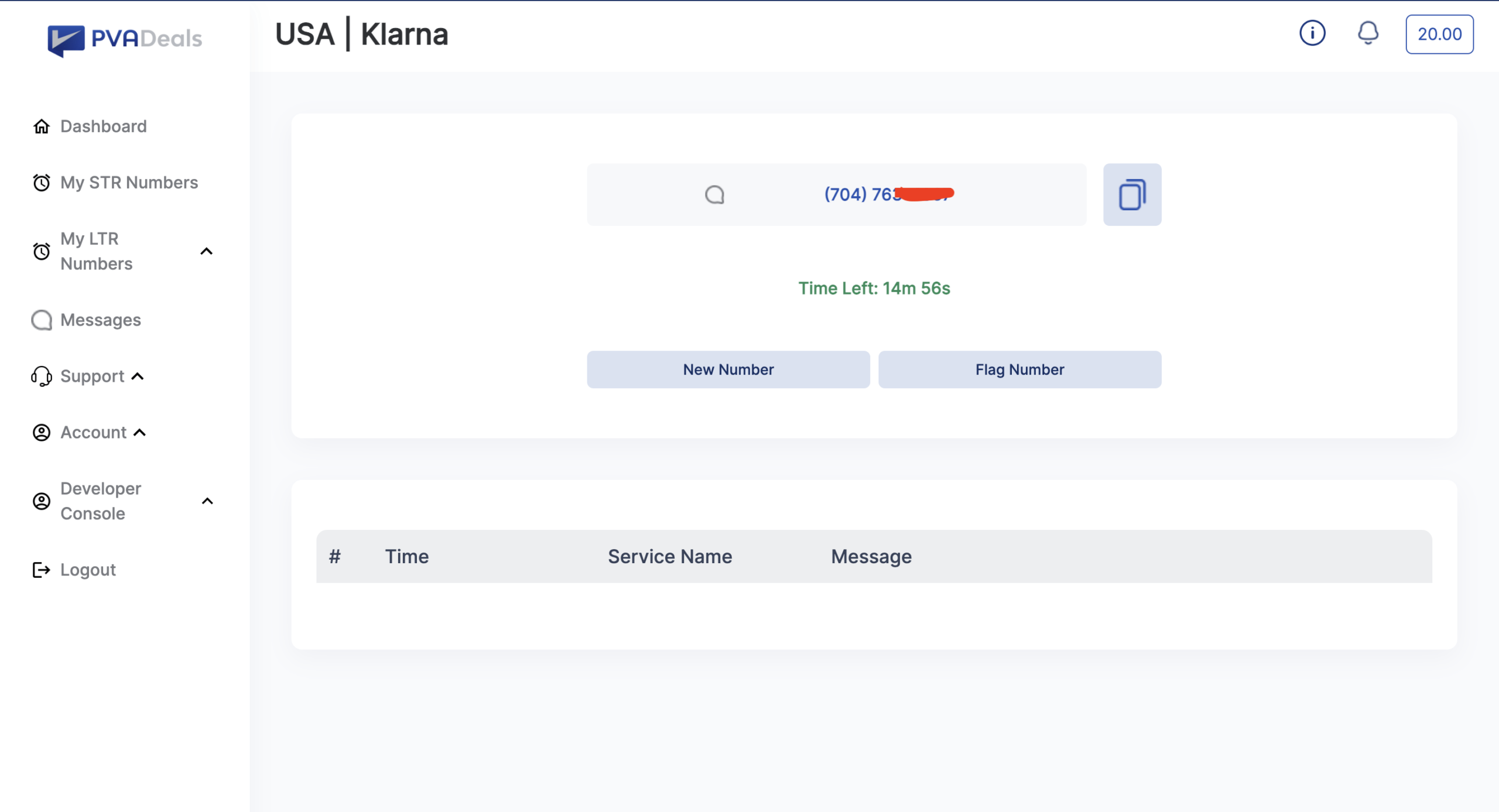Viewport: 1499px width, 812px height.
Task: Click the Dashboard home icon
Action: coord(42,125)
